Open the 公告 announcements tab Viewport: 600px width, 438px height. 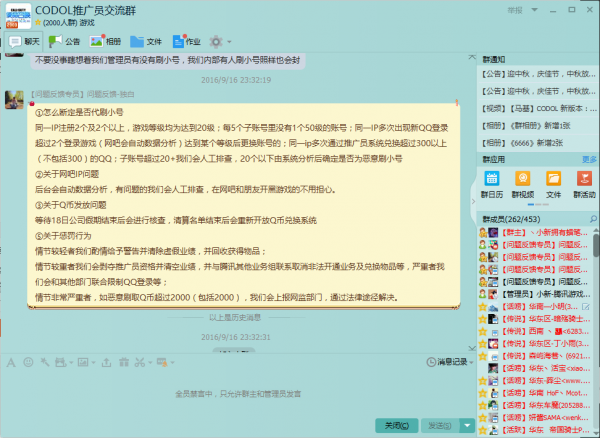[65, 42]
